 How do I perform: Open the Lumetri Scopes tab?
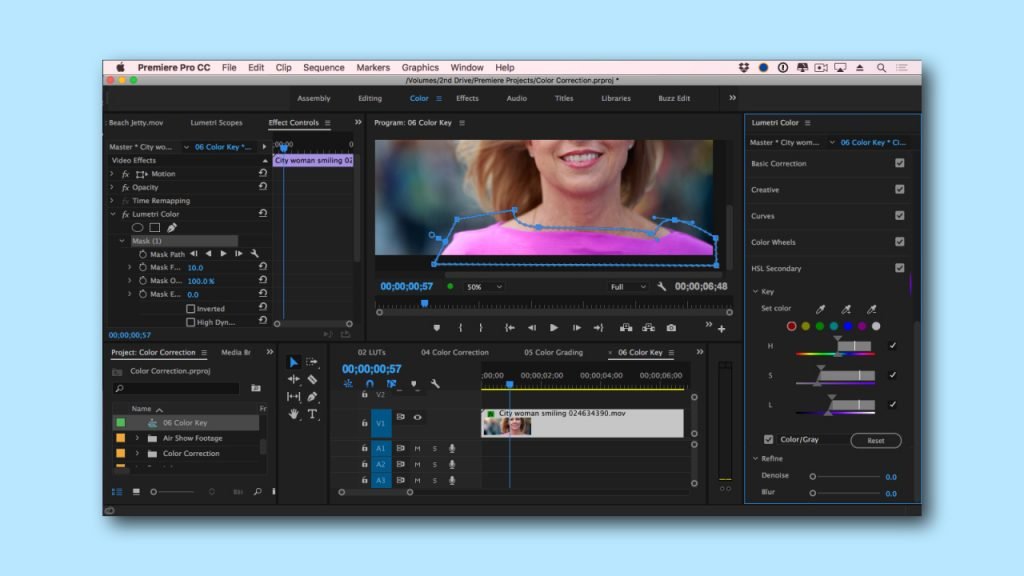216,123
